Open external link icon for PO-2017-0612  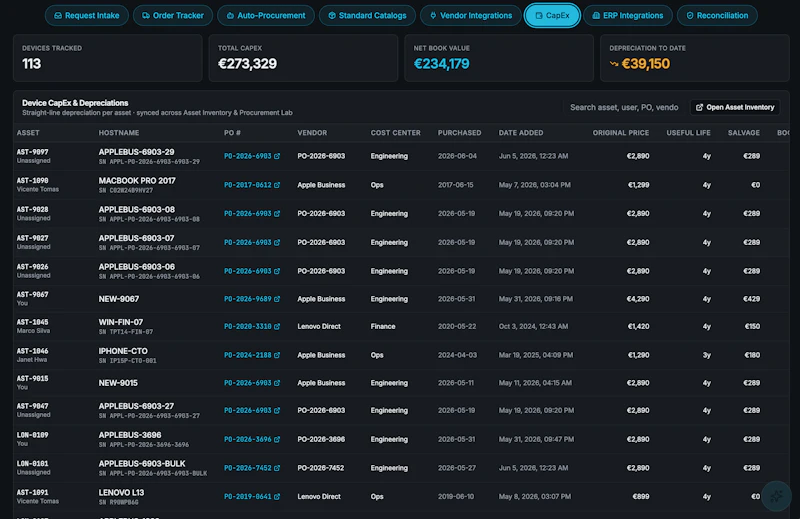pyautogui.click(x=277, y=185)
